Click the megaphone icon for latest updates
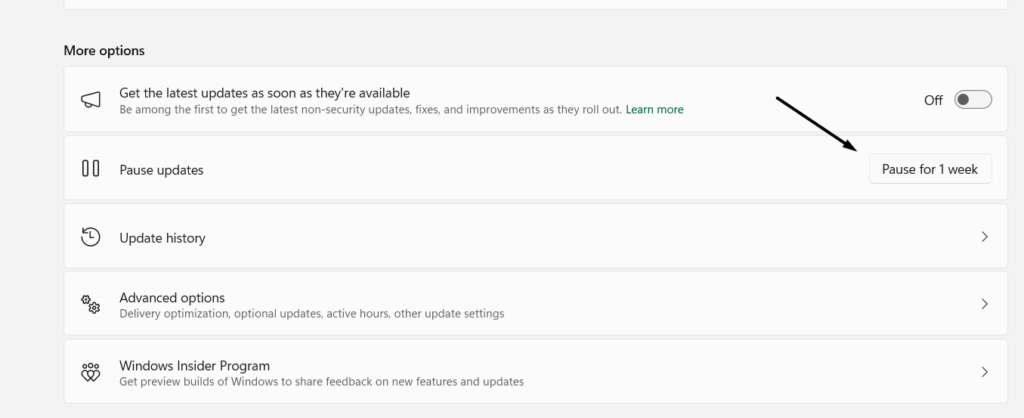Screen dimensions: 1024x418 (91, 100)
